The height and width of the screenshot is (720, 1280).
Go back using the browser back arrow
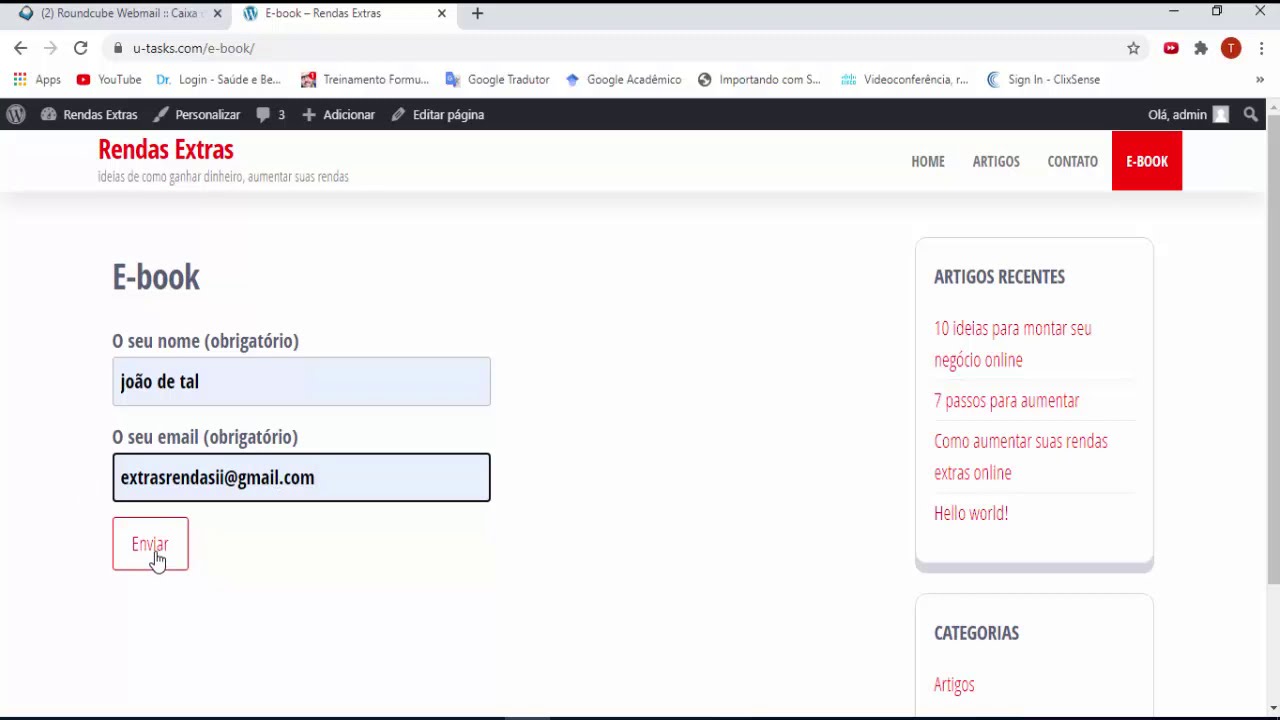click(21, 48)
